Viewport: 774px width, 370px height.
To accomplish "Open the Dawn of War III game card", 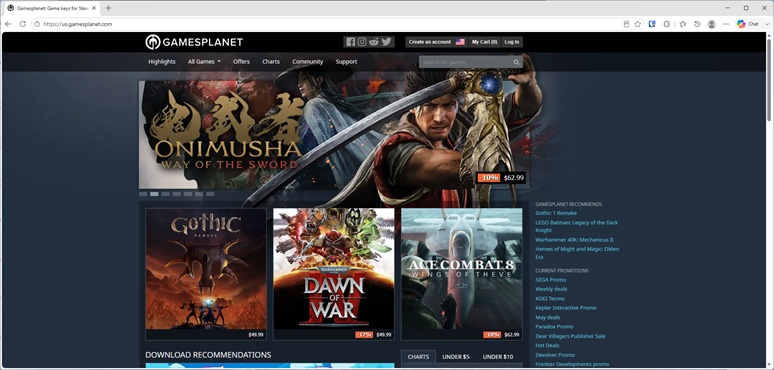I will tap(334, 274).
